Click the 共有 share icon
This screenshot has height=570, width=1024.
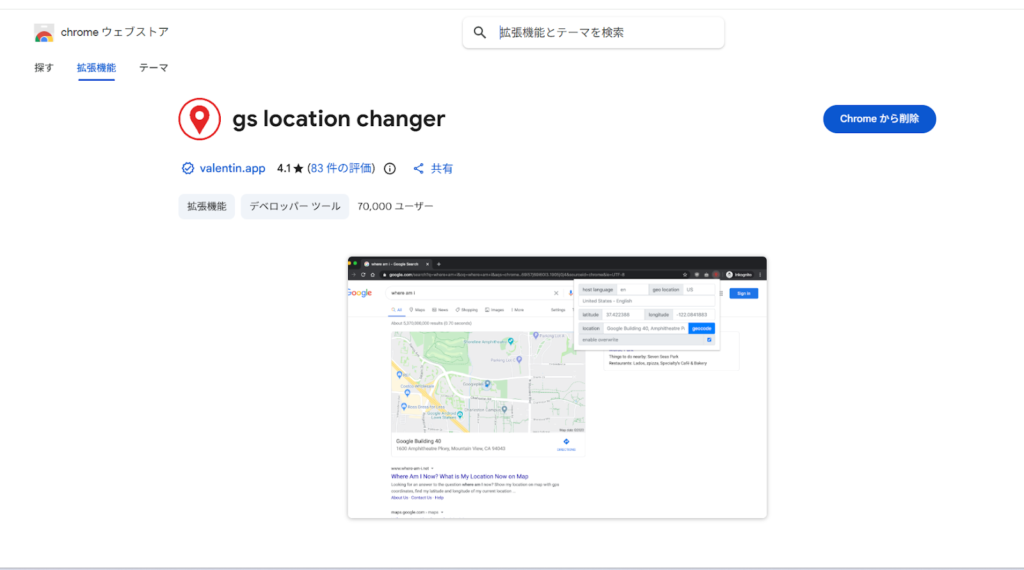419,168
